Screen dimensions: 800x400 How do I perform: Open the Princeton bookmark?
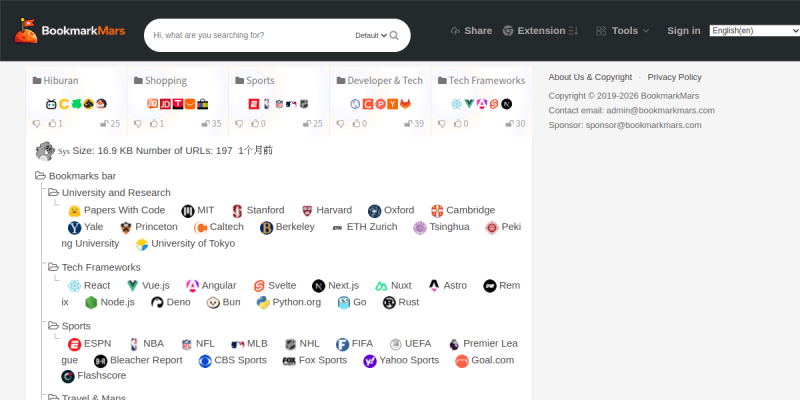point(148,227)
